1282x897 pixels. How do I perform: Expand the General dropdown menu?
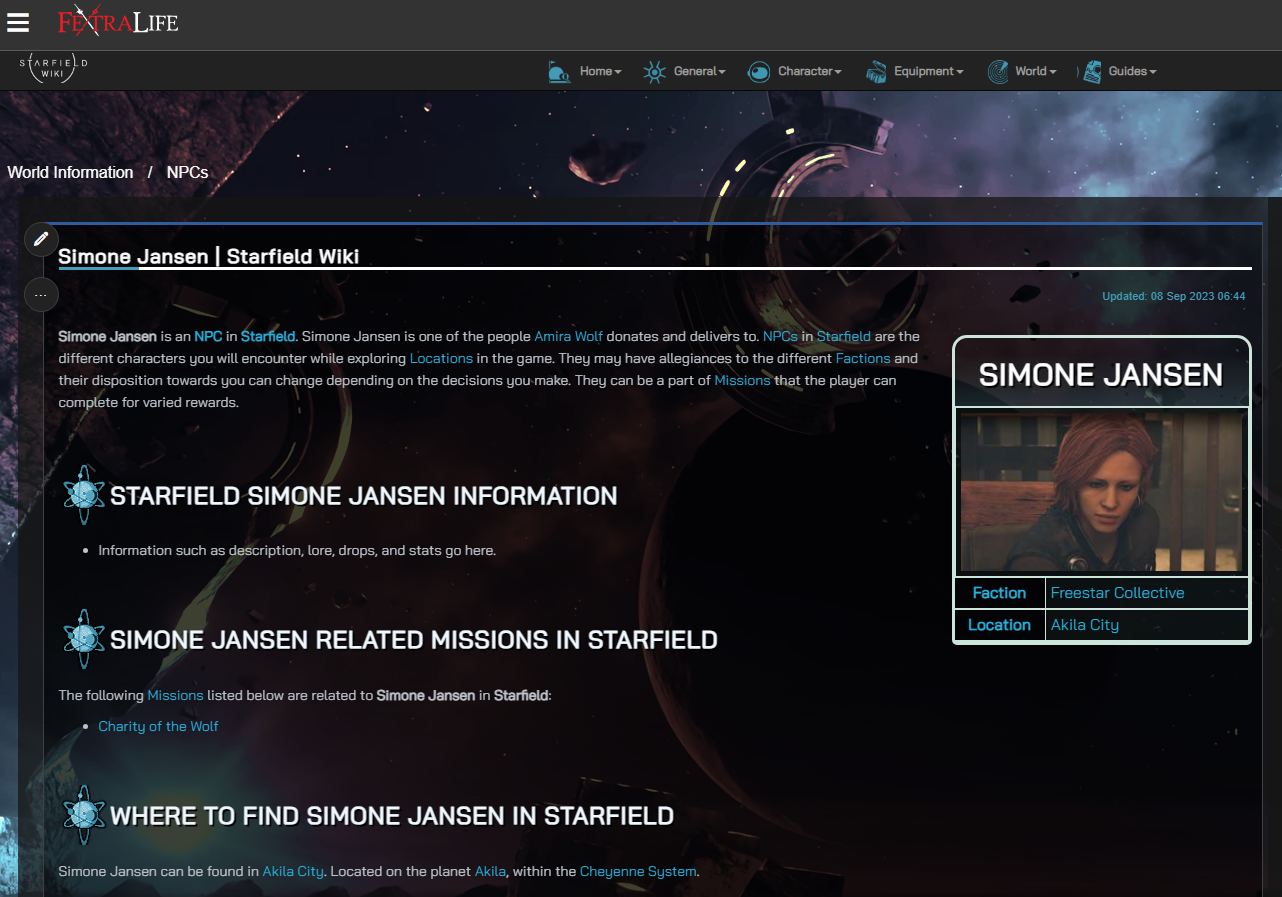[x=699, y=72]
